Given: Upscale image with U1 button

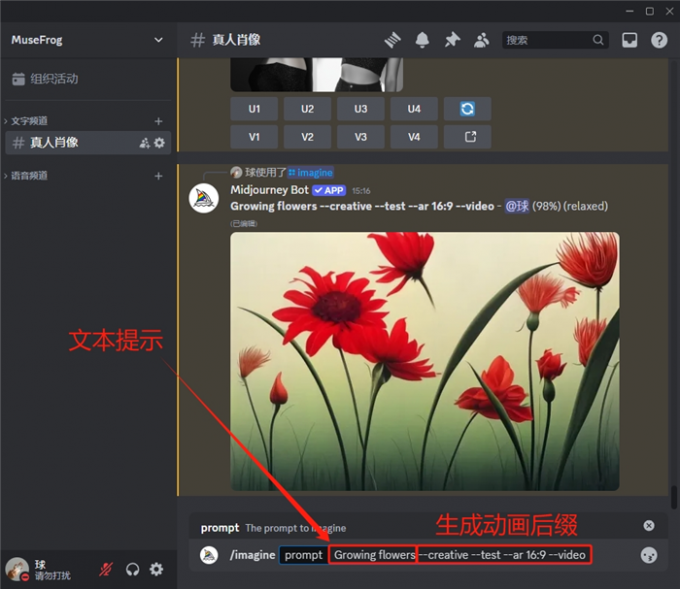Looking at the screenshot, I should [x=254, y=108].
